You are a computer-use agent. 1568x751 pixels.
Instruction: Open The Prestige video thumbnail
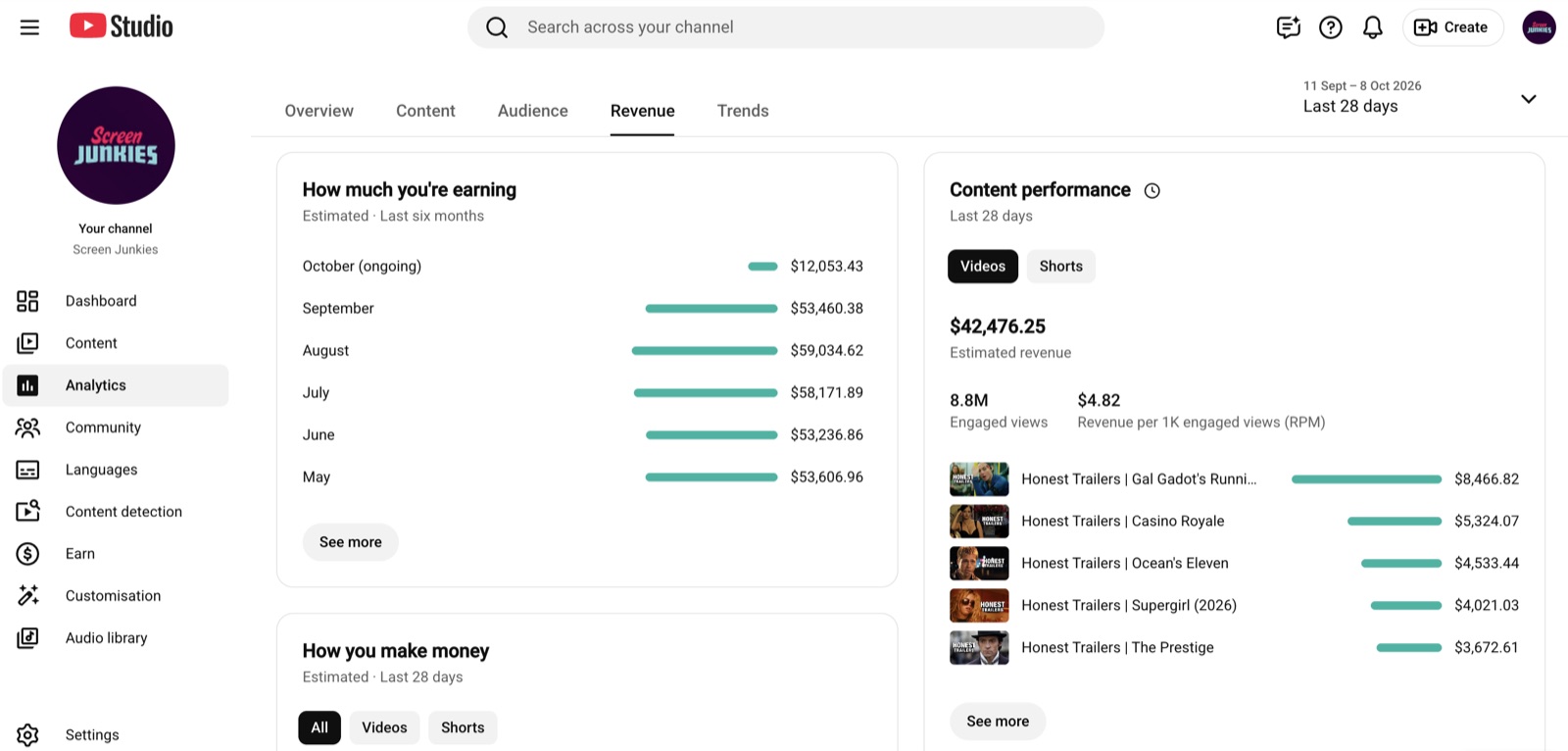(x=979, y=648)
